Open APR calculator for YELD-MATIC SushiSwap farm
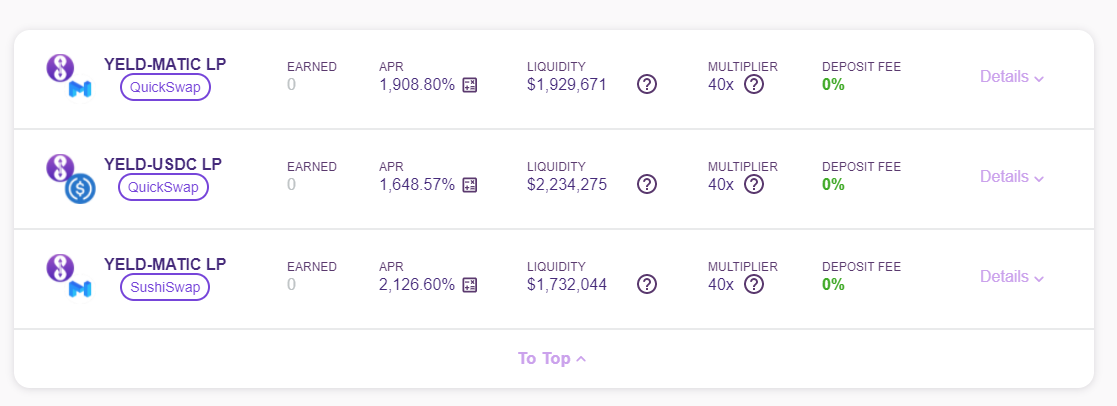Viewport: 1117px width, 406px height. pos(469,284)
